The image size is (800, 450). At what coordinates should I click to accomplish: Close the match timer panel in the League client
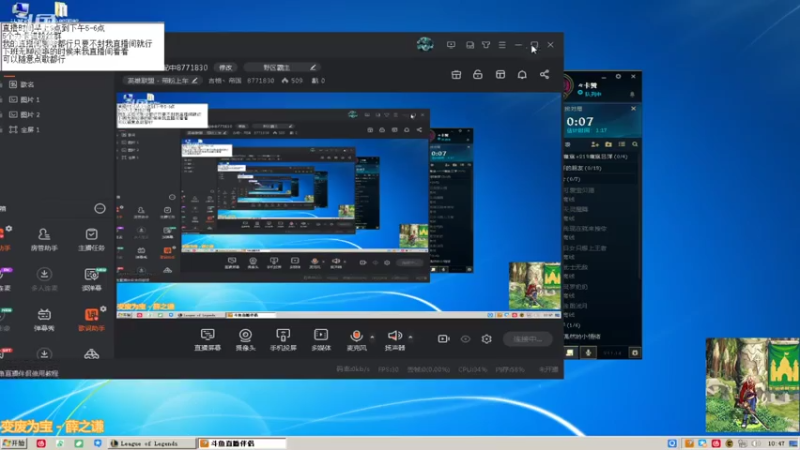(x=633, y=109)
